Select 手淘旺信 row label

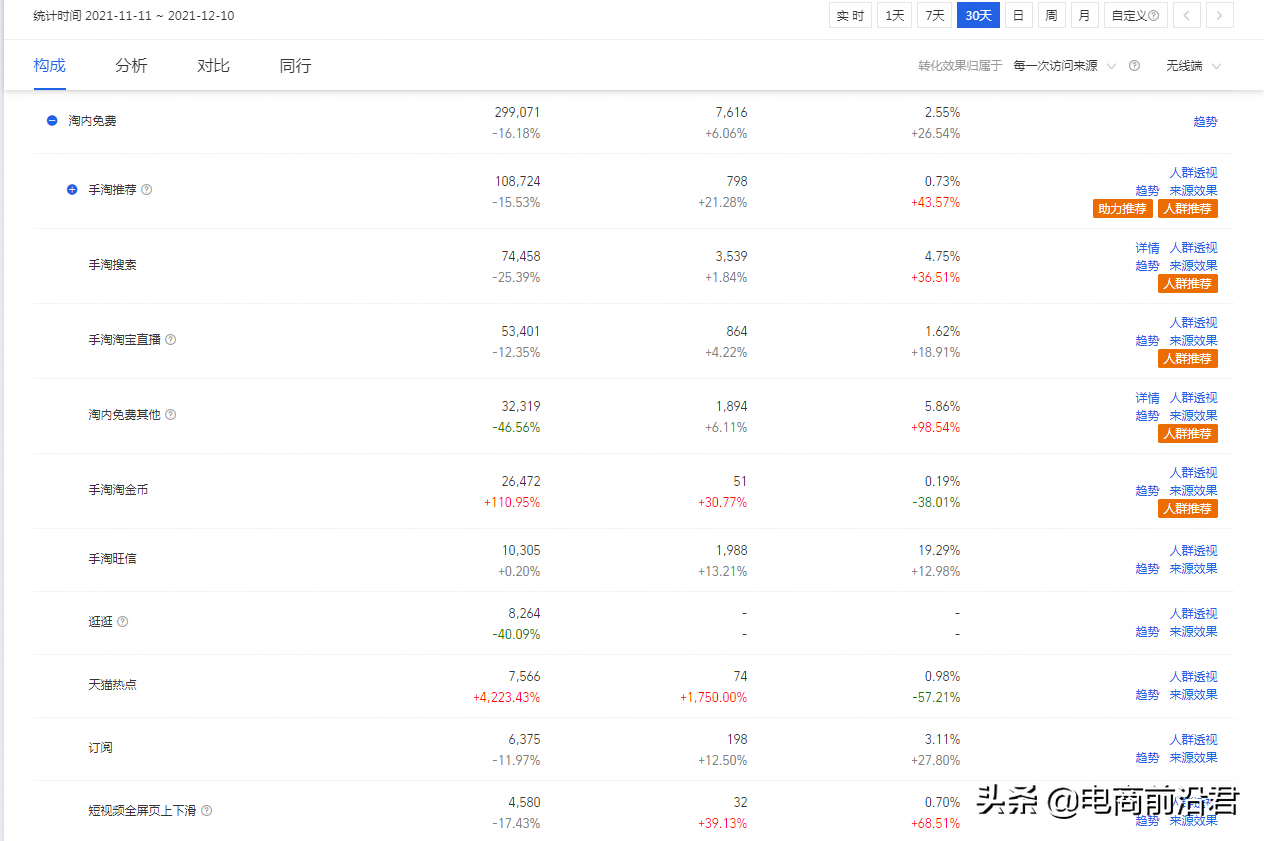click(112, 559)
